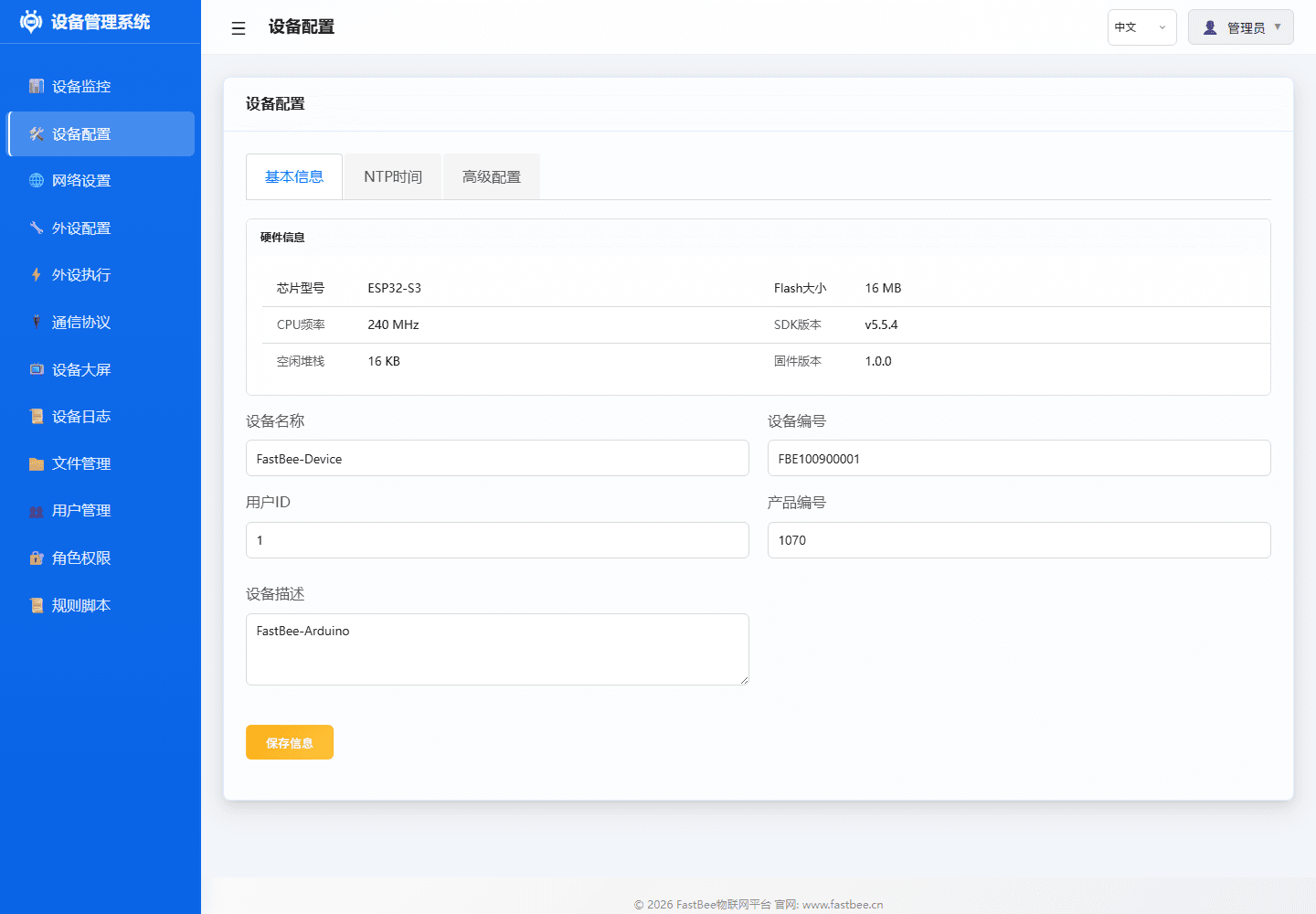This screenshot has width=1316, height=914.
Task: Click the 保存信息 button
Action: tap(290, 742)
